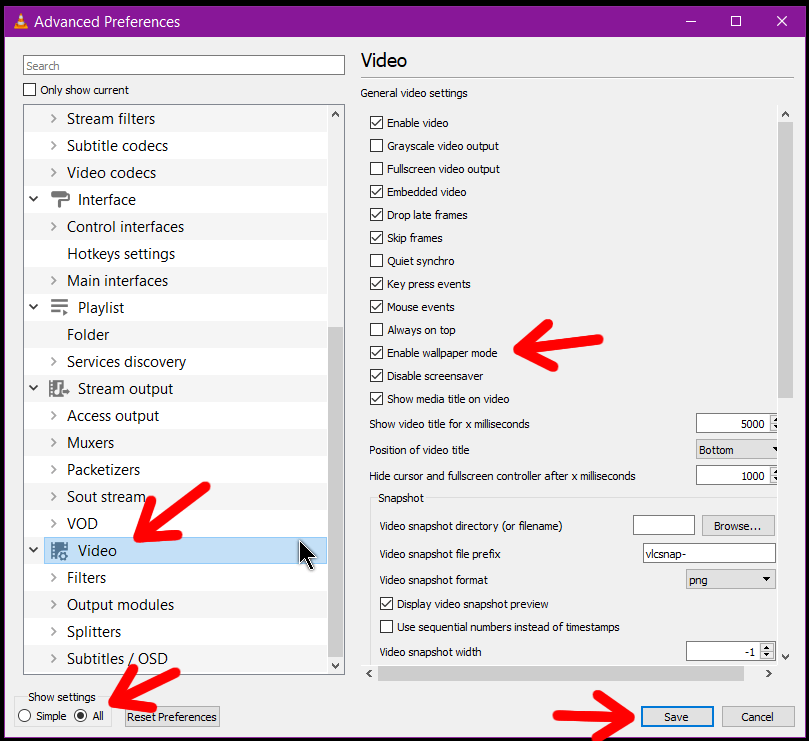This screenshot has height=741, width=809.
Task: Open Video snapshot format dropdown
Action: (x=730, y=579)
